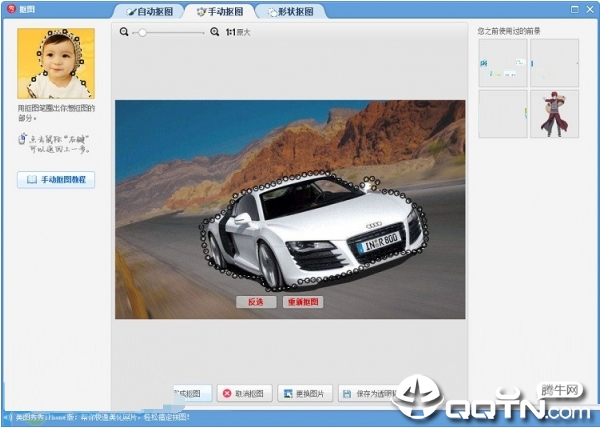Screen dimensions: 600x428
Task: Click the book icon on tutorial button
Action: (32, 180)
